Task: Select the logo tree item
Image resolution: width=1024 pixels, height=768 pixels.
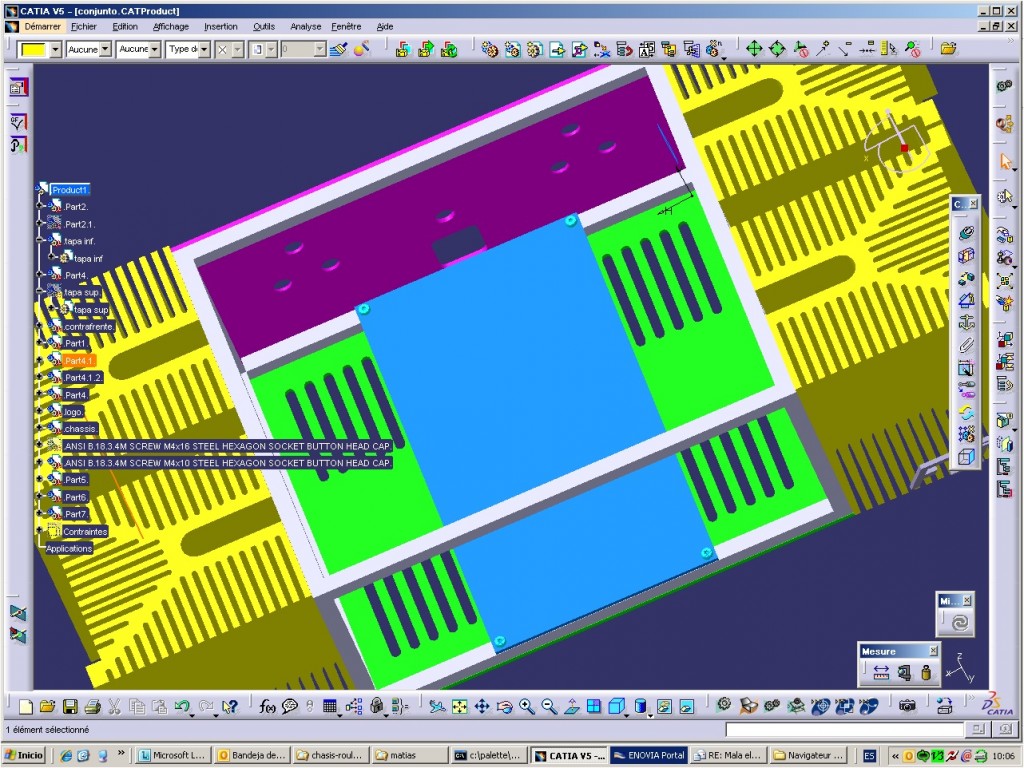Action: pos(73,412)
